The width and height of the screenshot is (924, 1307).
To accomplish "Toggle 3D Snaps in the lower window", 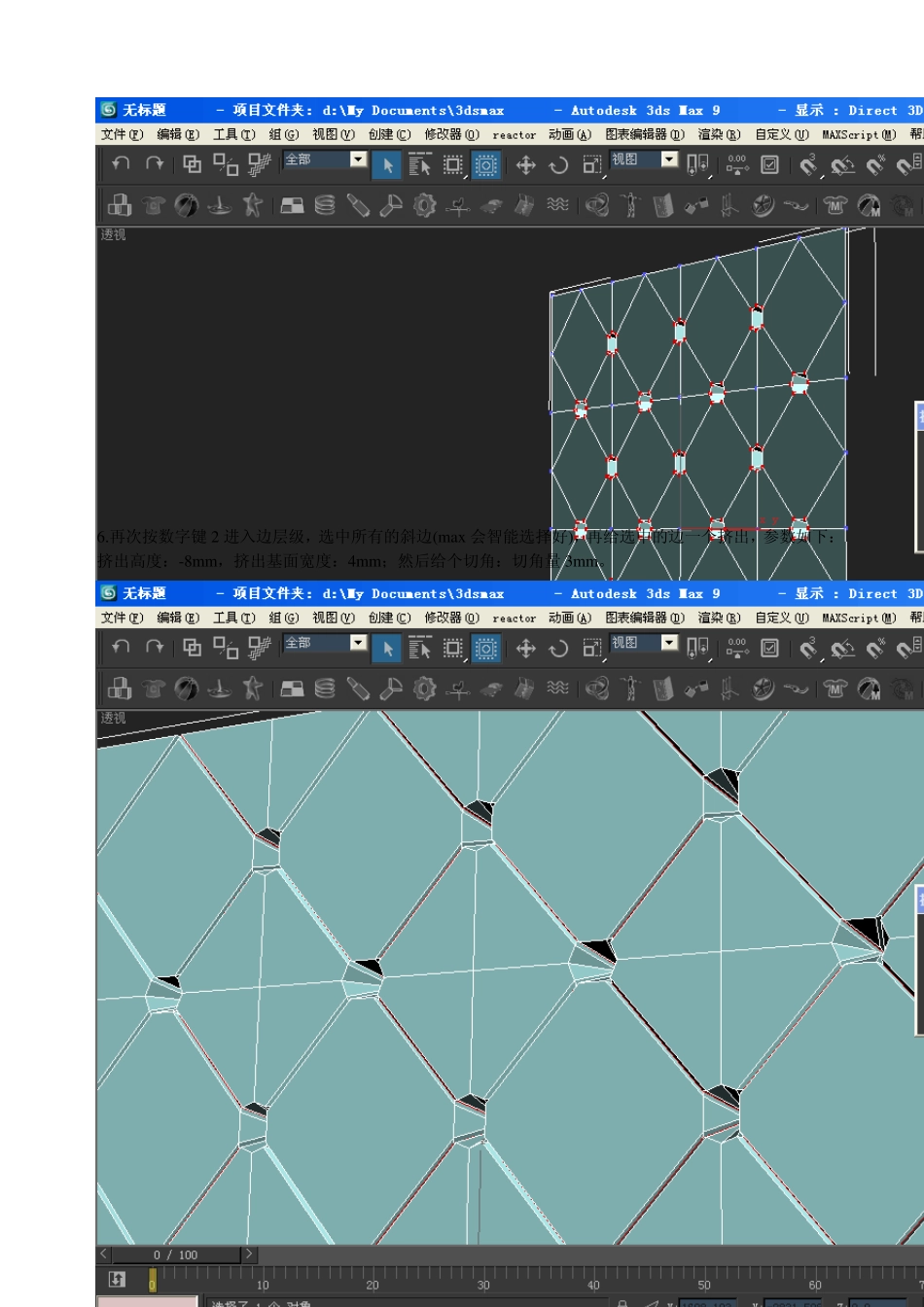I will (x=808, y=648).
